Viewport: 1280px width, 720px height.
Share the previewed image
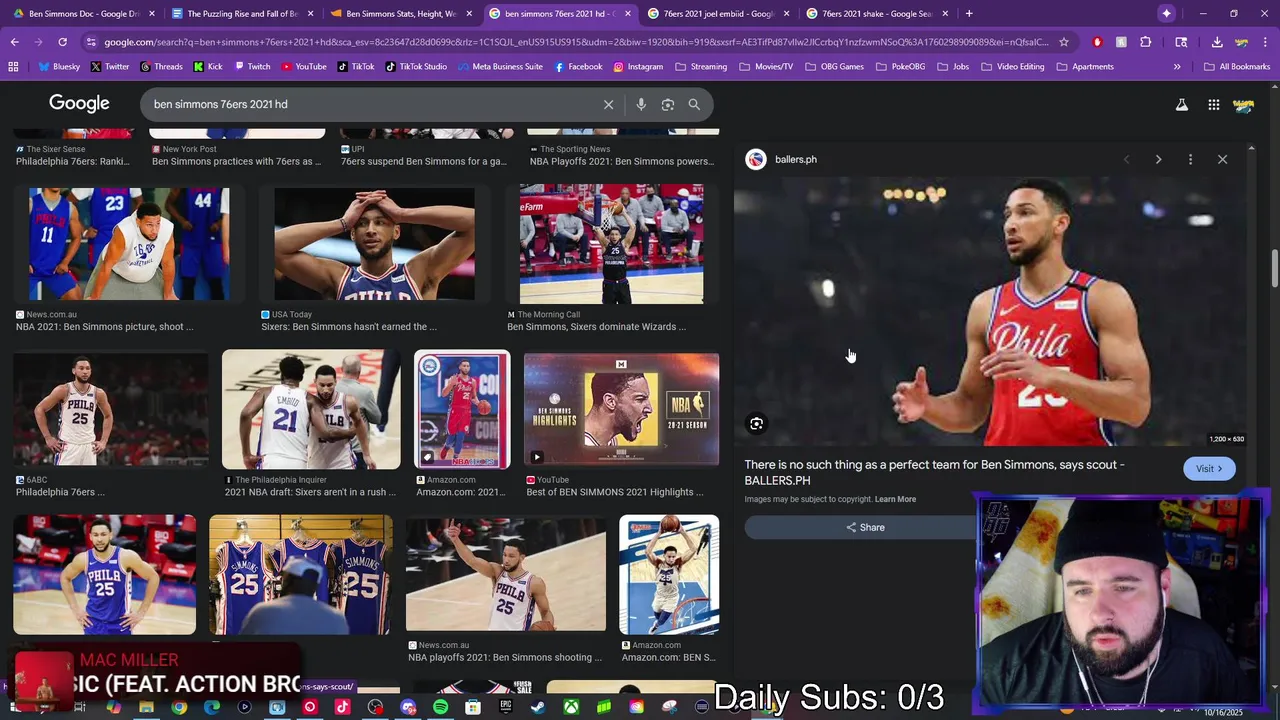(x=865, y=527)
